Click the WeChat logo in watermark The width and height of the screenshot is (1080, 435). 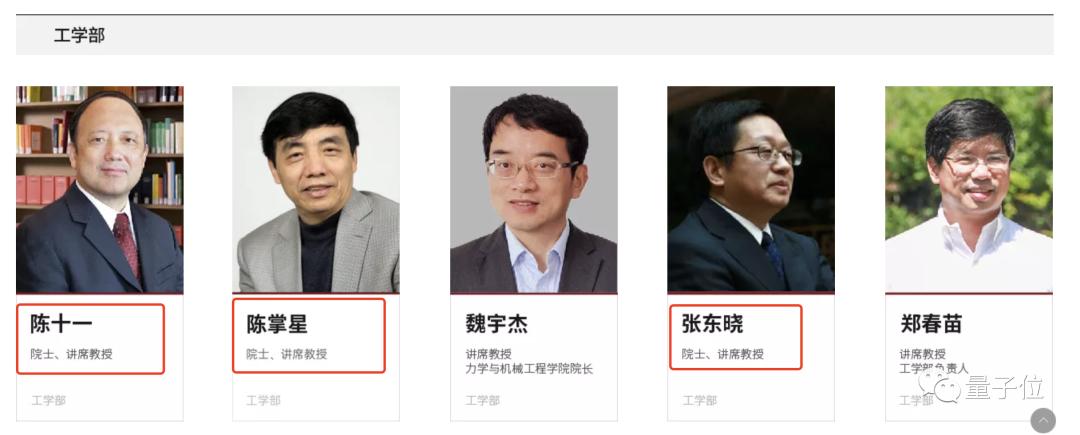[x=942, y=388]
